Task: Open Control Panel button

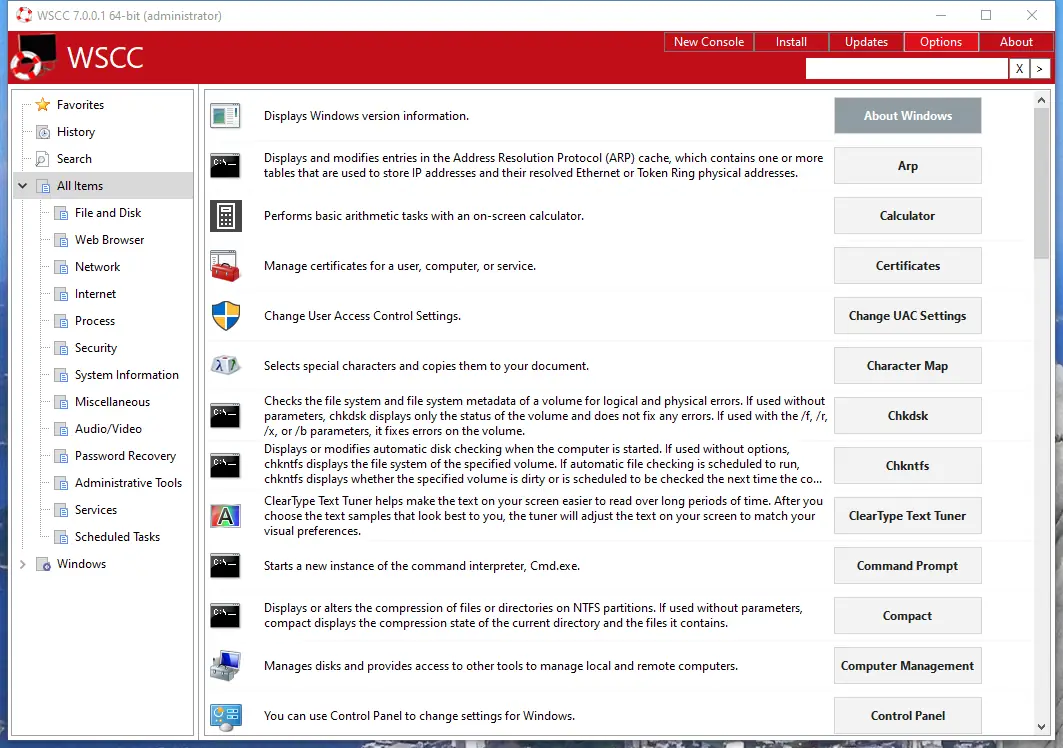Action: (908, 715)
